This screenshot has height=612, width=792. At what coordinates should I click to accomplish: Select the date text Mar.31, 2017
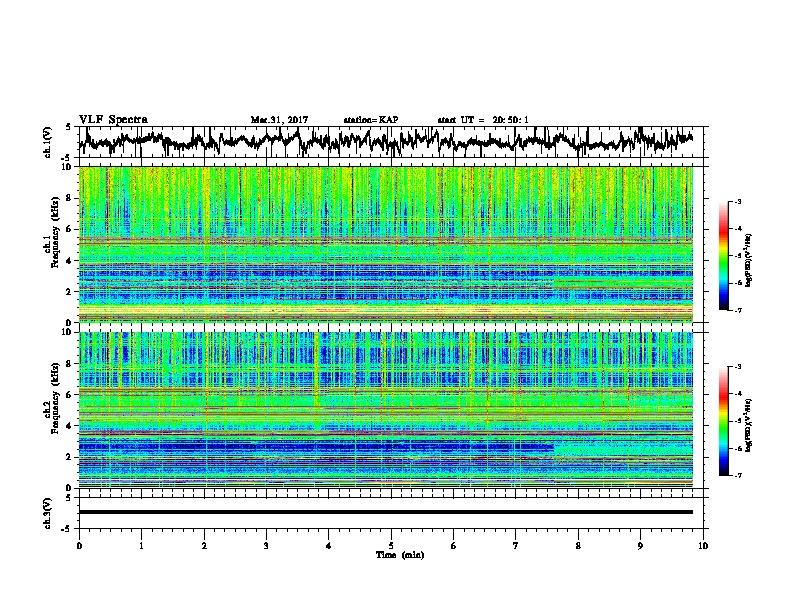pos(279,120)
